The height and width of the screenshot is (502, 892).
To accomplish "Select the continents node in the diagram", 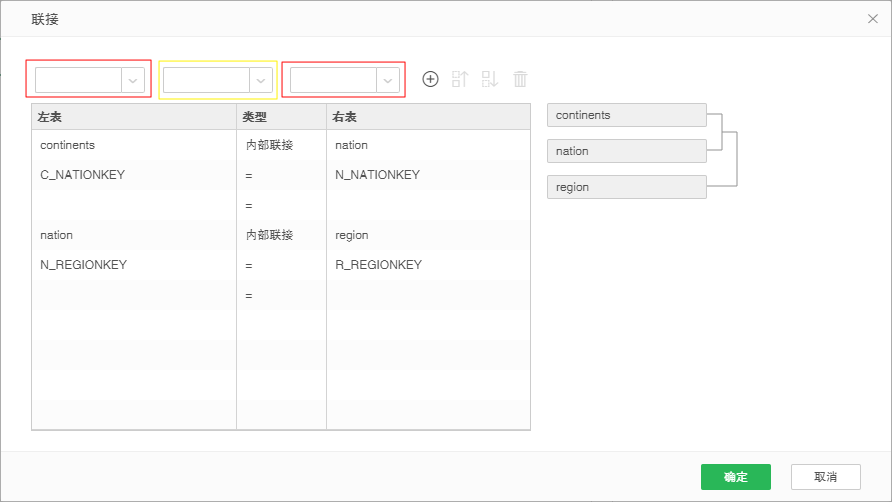I will point(626,115).
